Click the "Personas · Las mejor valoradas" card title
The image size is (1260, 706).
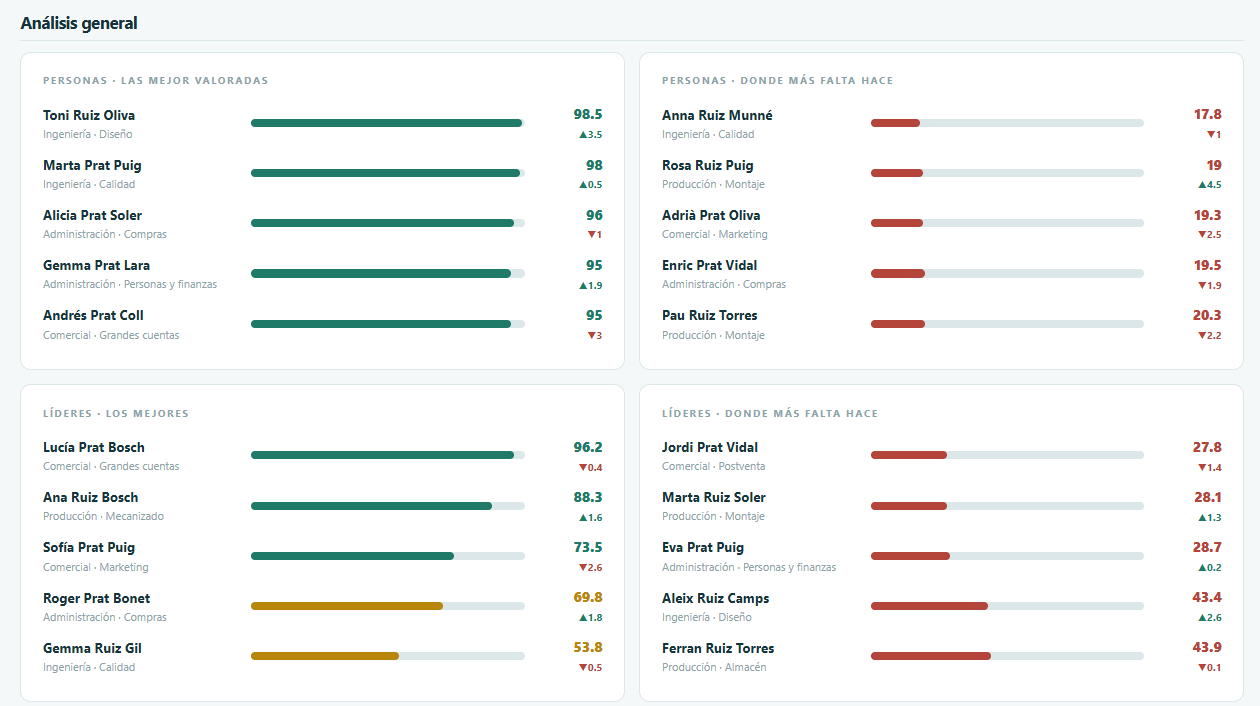click(156, 81)
